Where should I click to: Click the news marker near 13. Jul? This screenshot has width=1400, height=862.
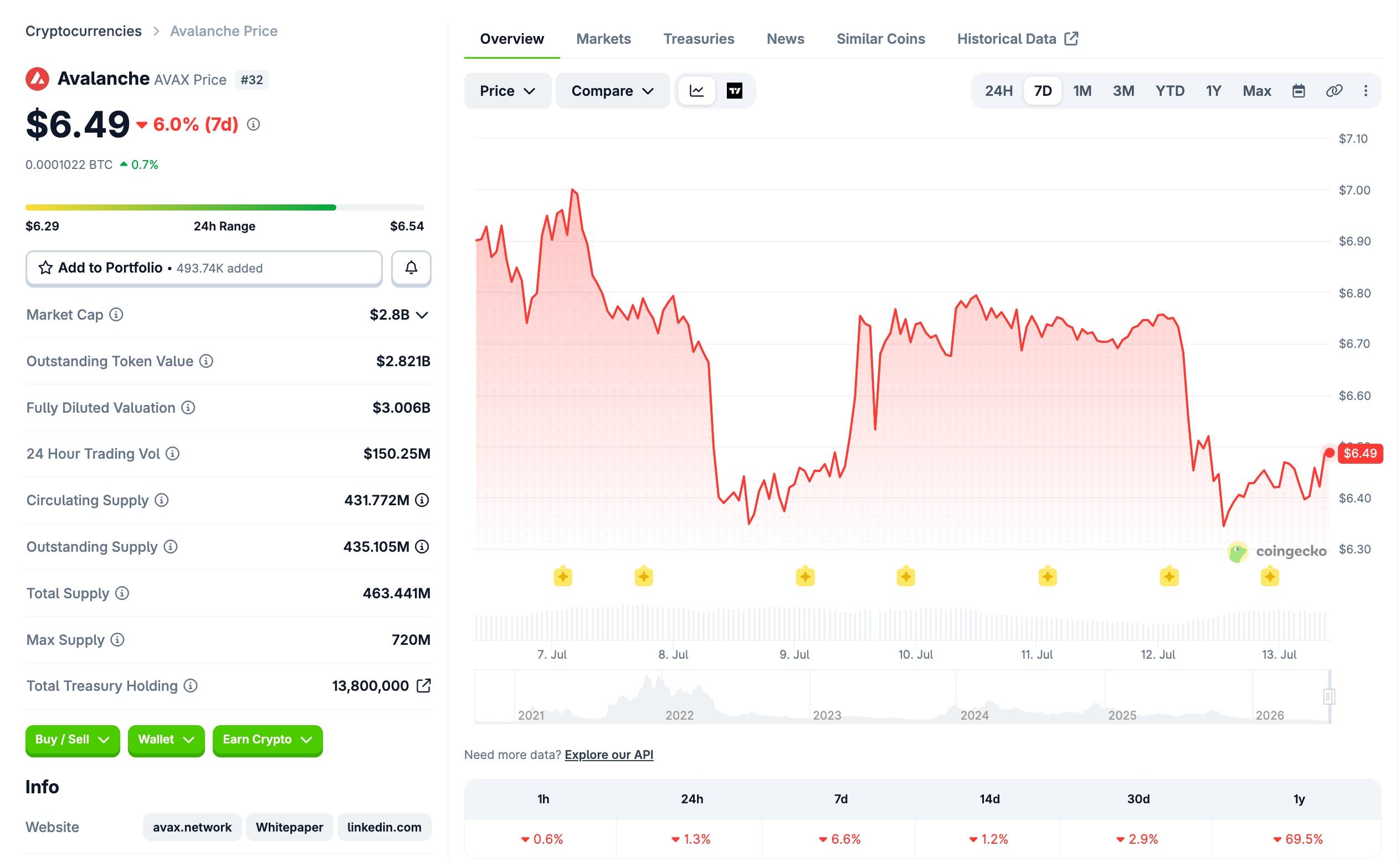point(1270,577)
